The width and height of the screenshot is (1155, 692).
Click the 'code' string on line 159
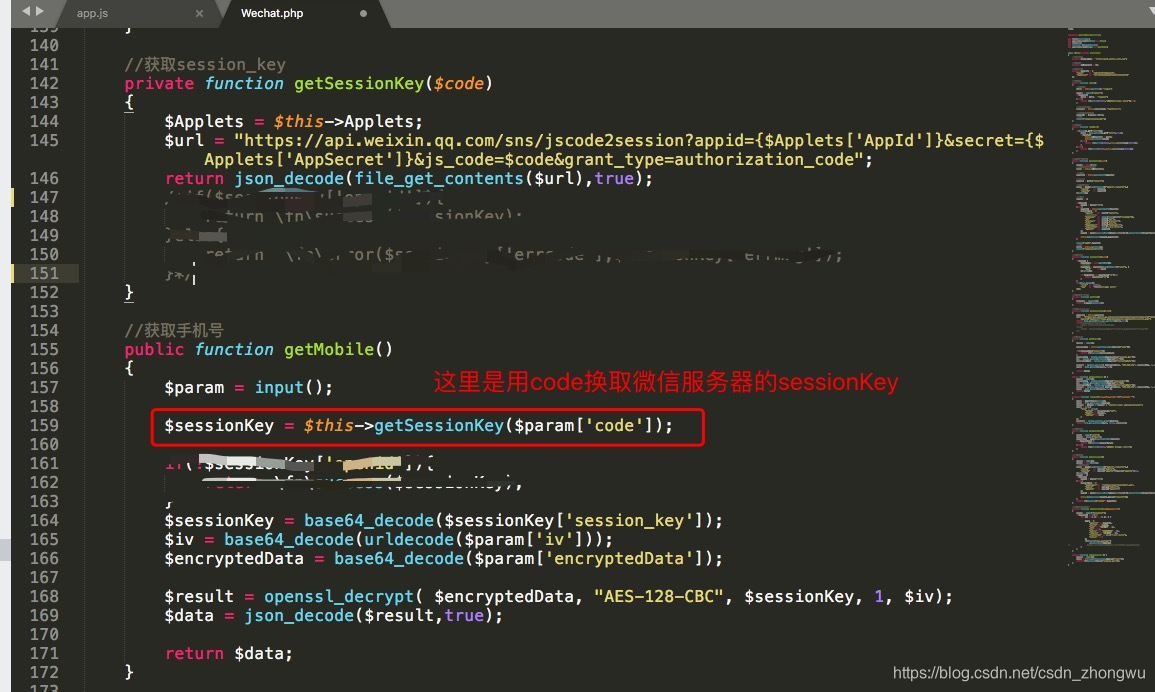[614, 425]
